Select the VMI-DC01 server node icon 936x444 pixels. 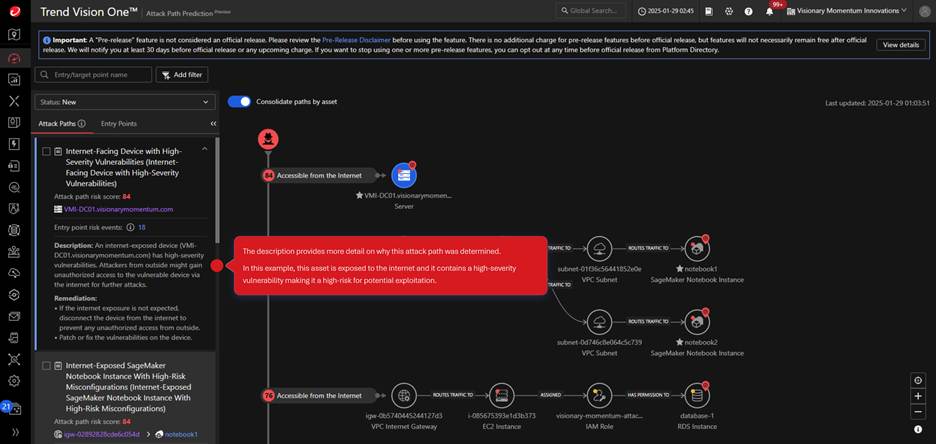tap(404, 175)
